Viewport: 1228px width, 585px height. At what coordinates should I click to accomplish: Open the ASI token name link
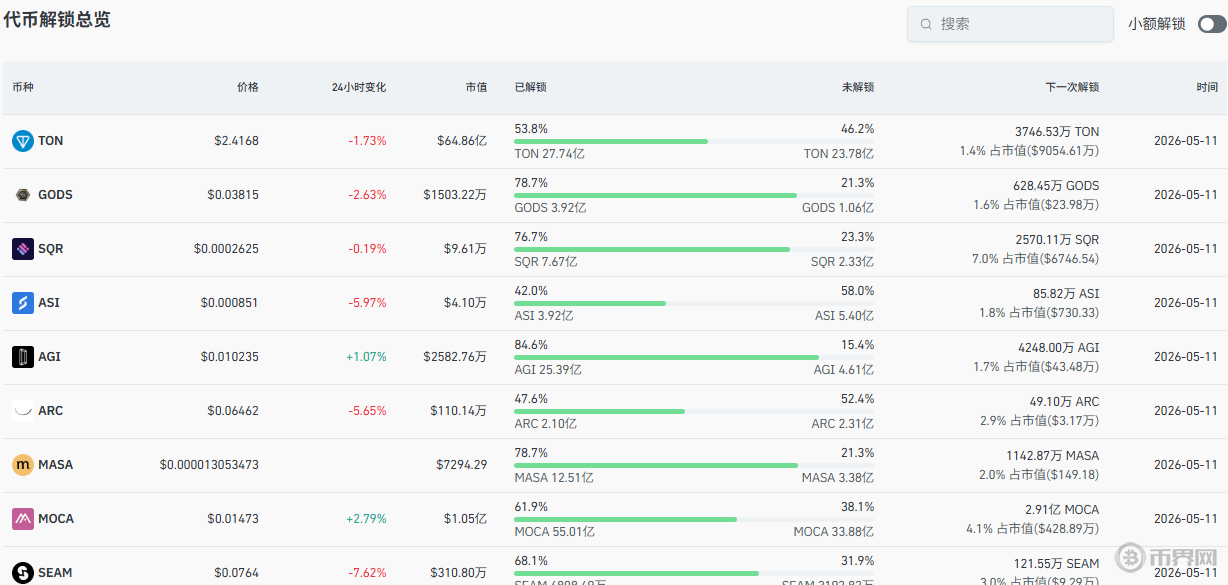tap(48, 303)
